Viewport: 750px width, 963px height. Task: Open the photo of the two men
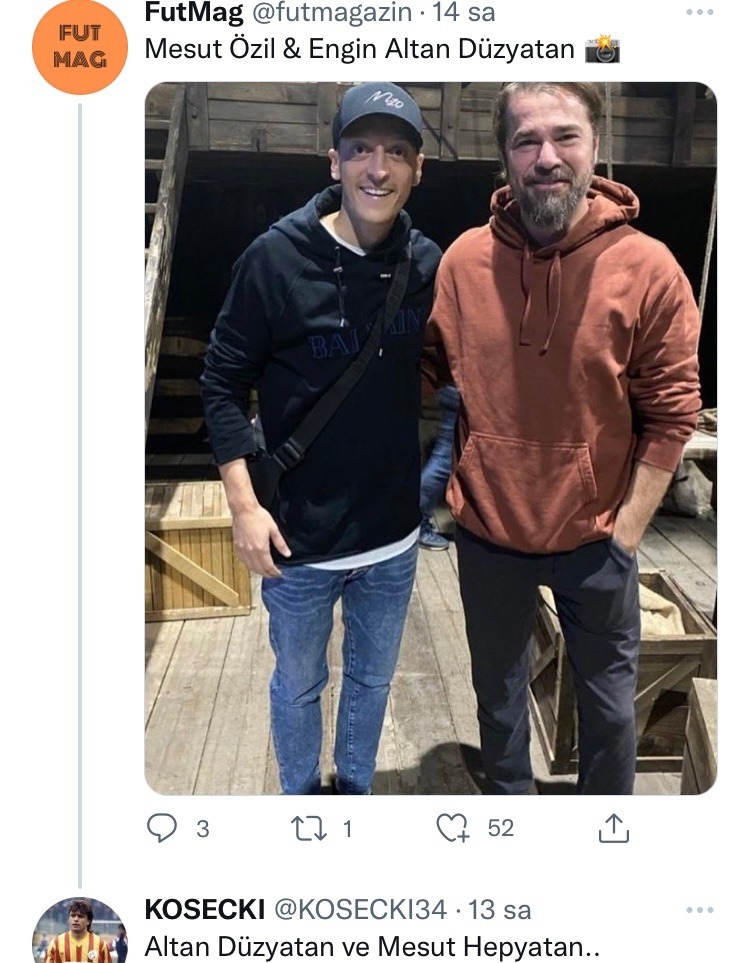pos(430,438)
